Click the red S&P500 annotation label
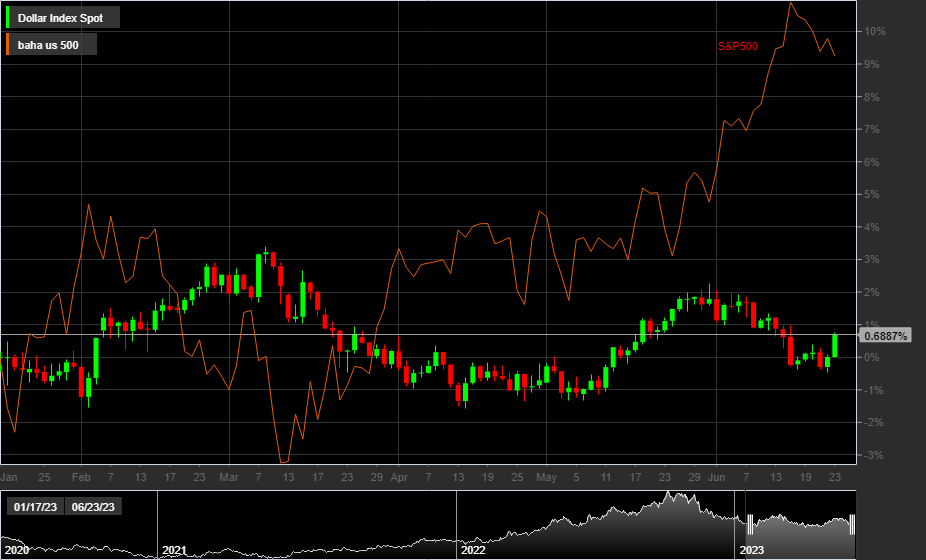 [x=738, y=47]
